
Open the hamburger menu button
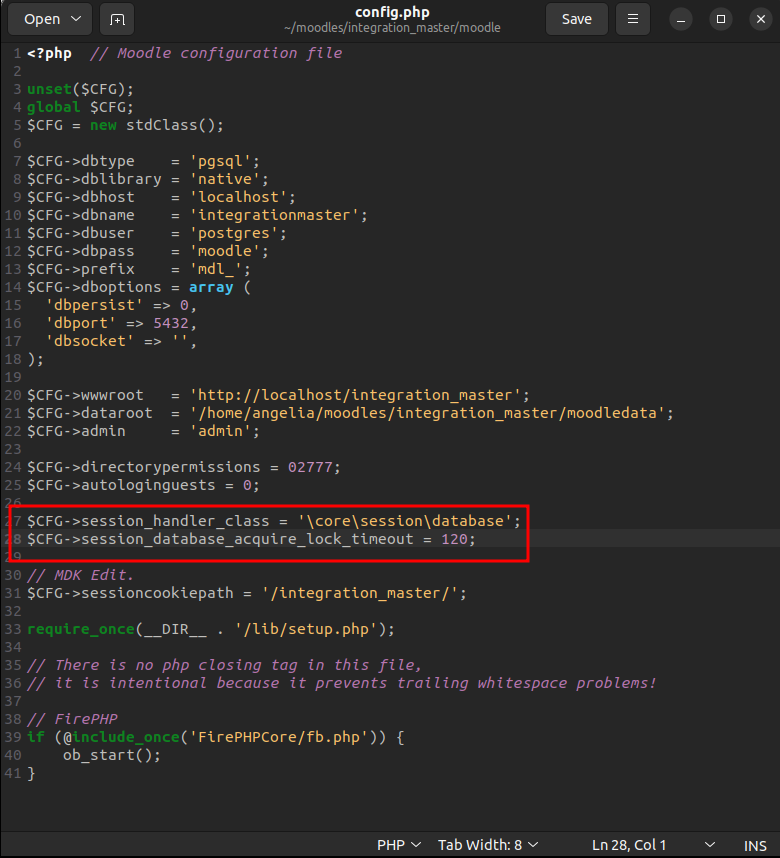[x=633, y=19]
